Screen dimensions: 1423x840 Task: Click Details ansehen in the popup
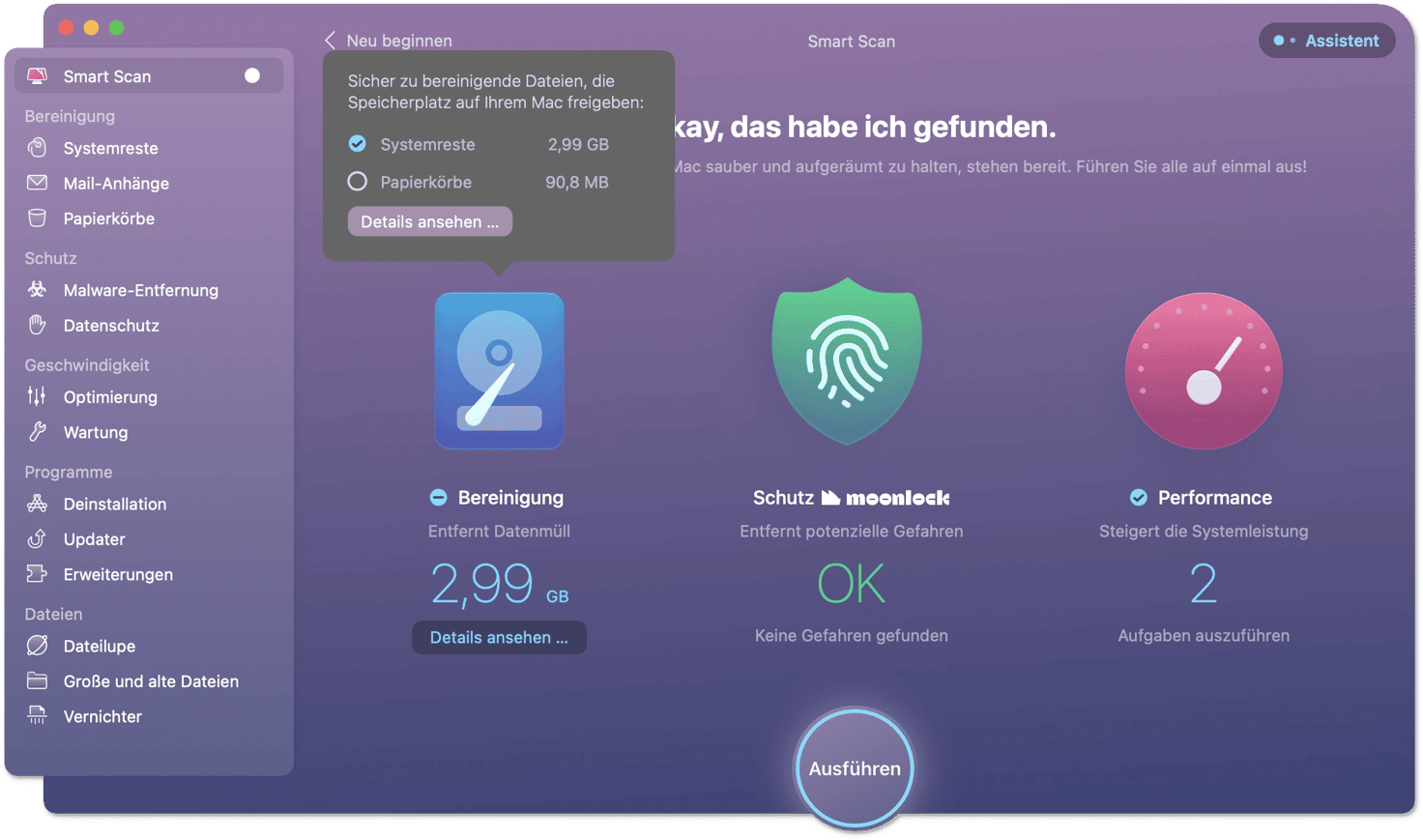coord(430,221)
